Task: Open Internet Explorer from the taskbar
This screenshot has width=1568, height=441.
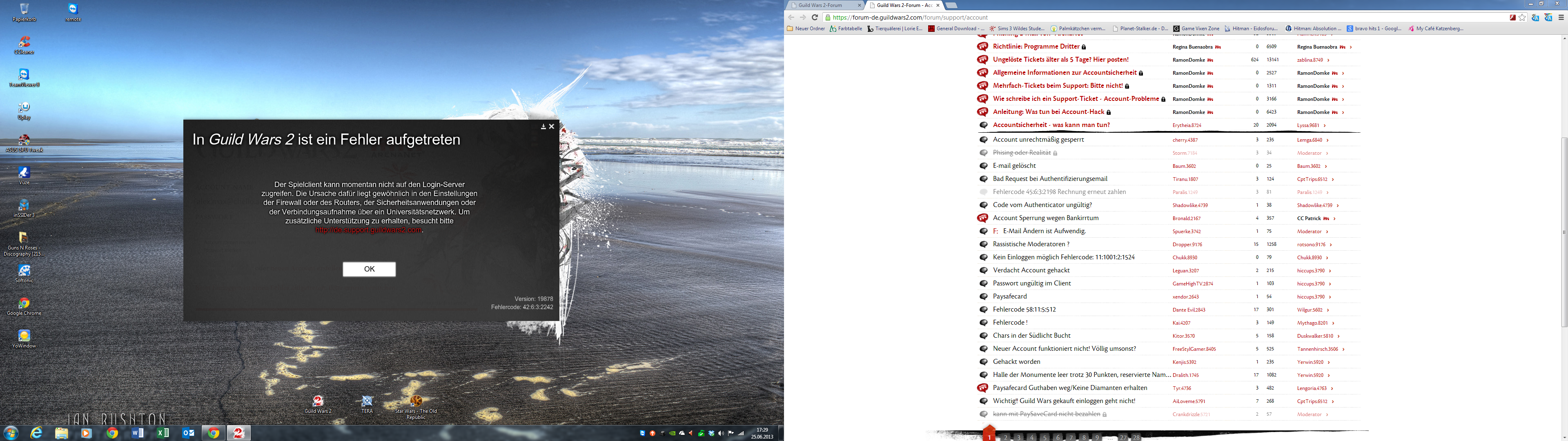Action: [x=36, y=433]
